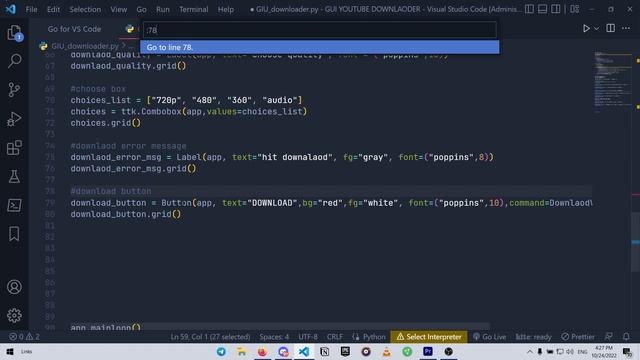Click the choices_list assignment line
Viewport: 640px width, 360px height.
[x=186, y=100]
